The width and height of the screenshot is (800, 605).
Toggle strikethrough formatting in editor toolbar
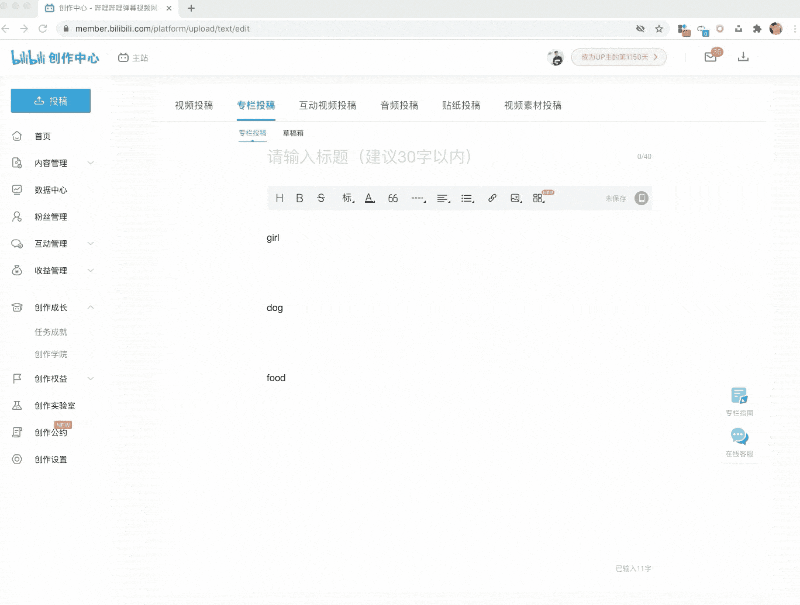(x=321, y=198)
